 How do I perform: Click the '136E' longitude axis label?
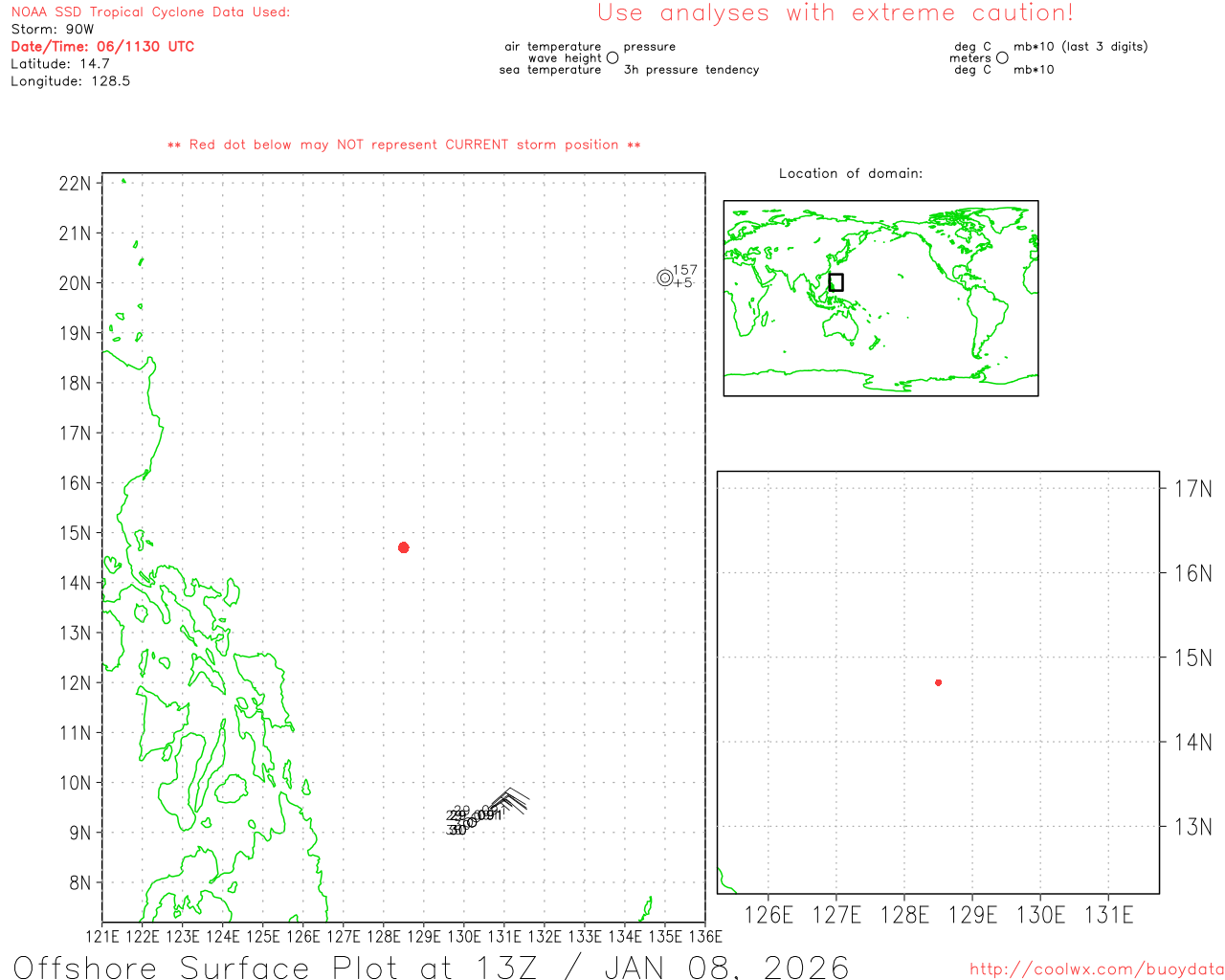tap(705, 937)
